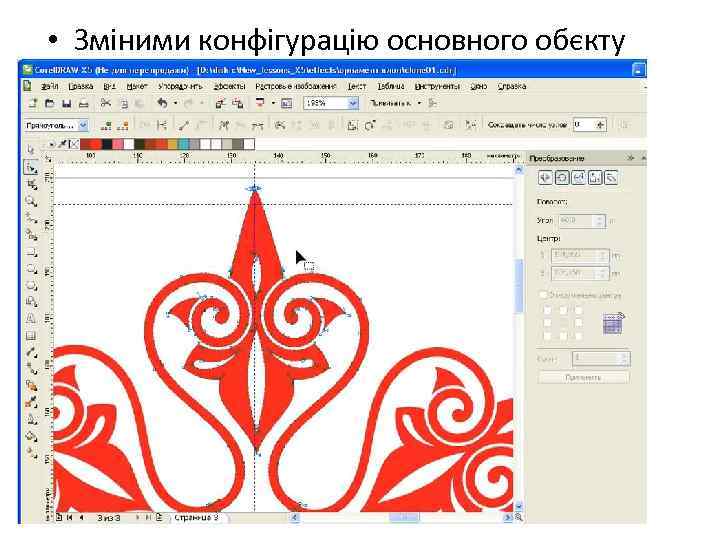The width and height of the screenshot is (720, 540).
Task: Select the Zoom tool in toolbox
Action: click(x=31, y=201)
